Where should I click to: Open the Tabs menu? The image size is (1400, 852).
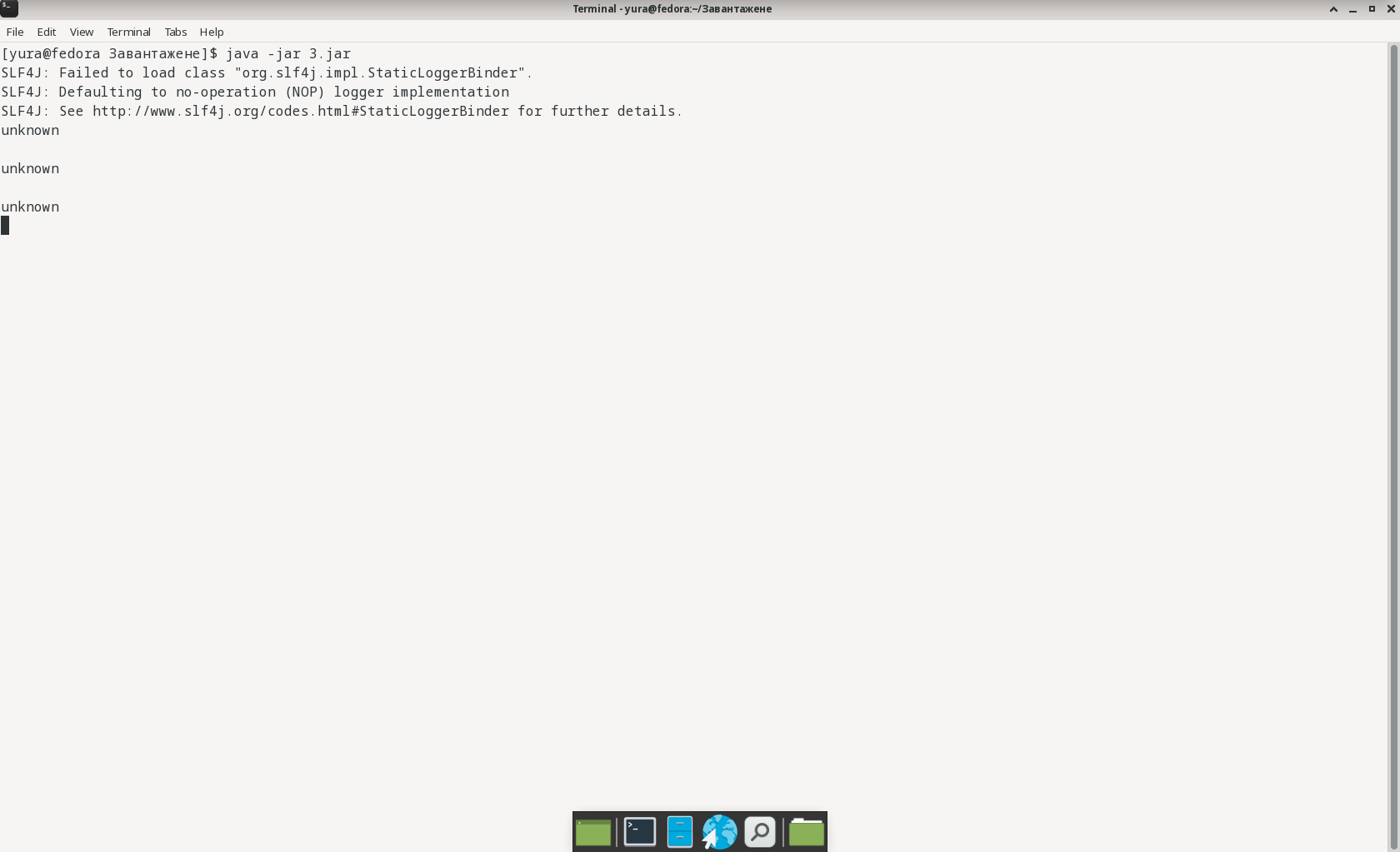(176, 32)
